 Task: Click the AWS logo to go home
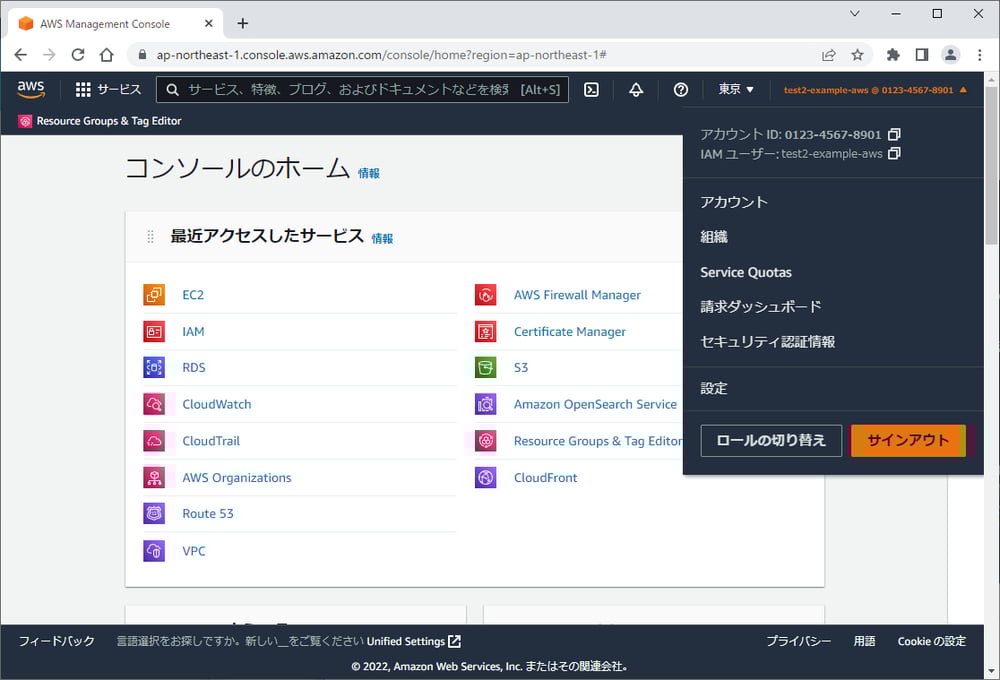pos(30,90)
